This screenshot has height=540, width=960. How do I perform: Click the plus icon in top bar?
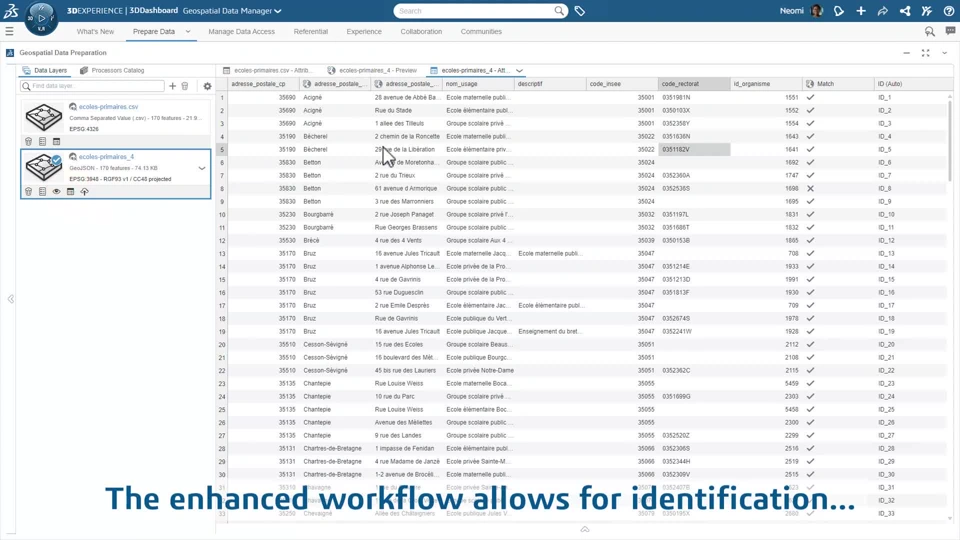pyautogui.click(x=861, y=11)
